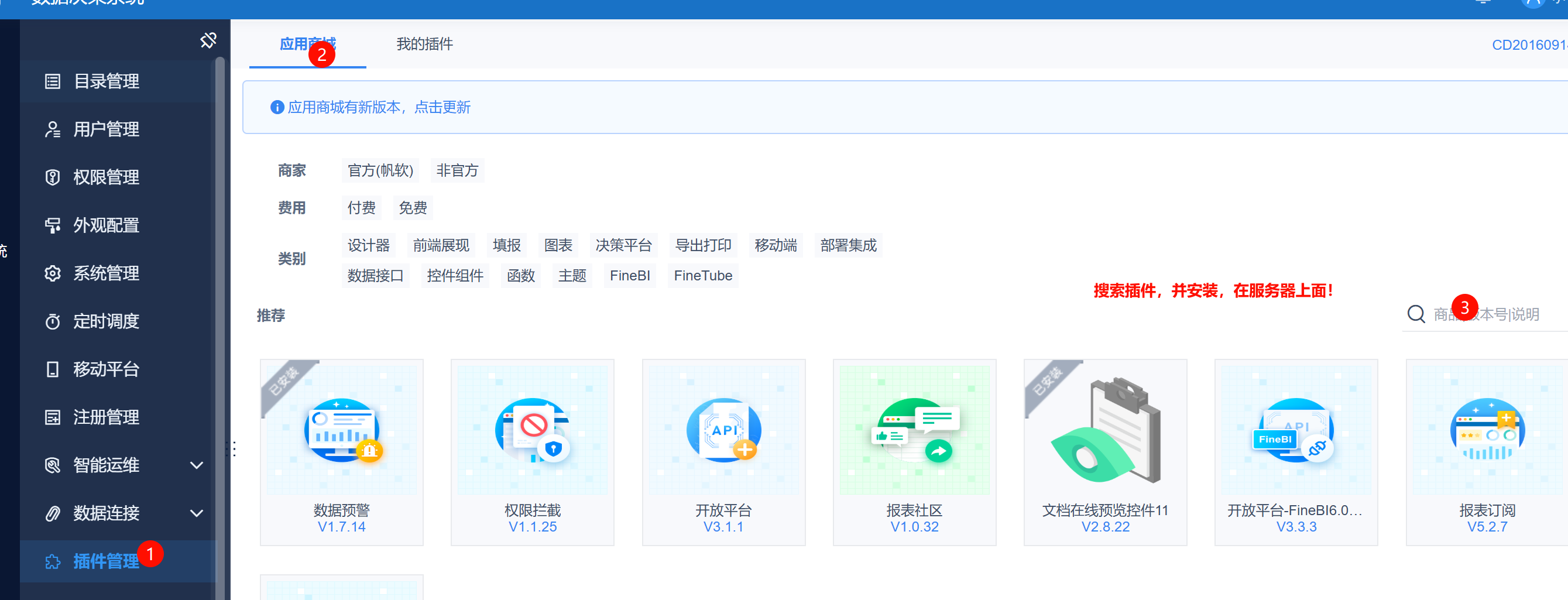Open the 报表社区 plugin thumbnail

914,430
